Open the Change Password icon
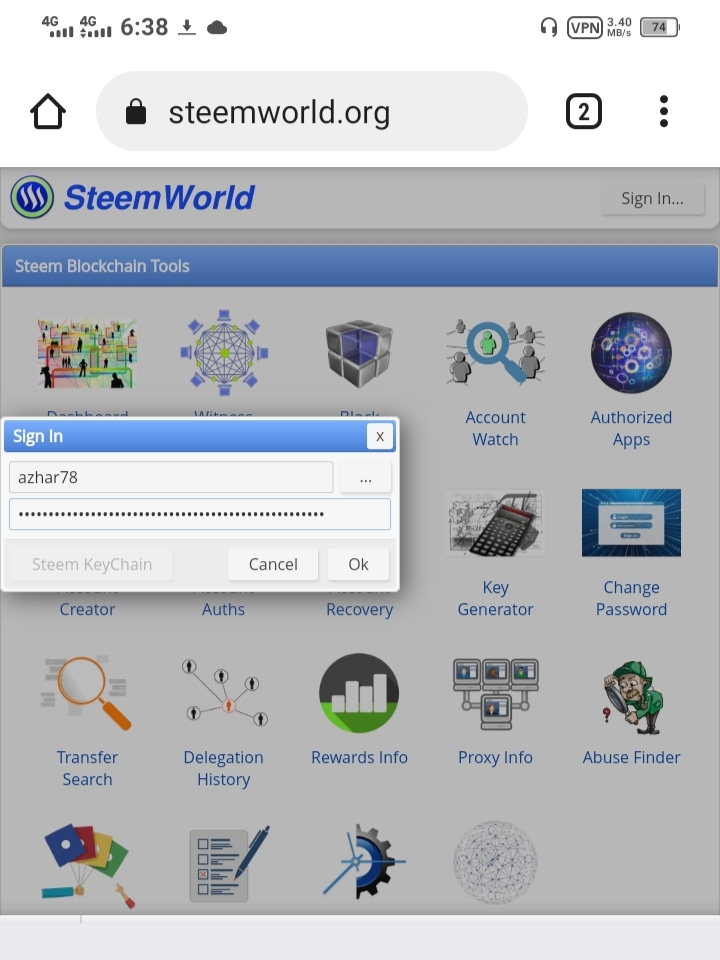This screenshot has height=960, width=720. coord(631,523)
